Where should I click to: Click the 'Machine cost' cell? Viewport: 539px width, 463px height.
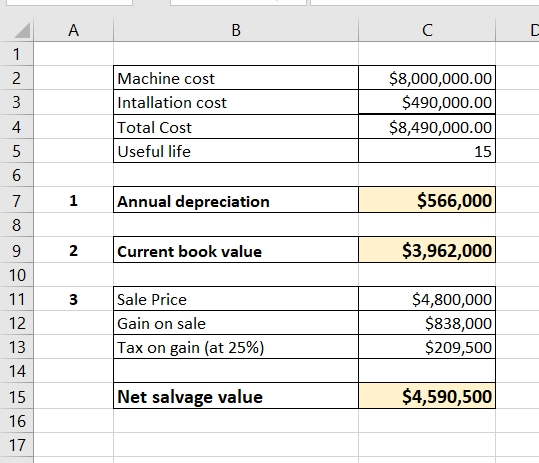click(236, 78)
